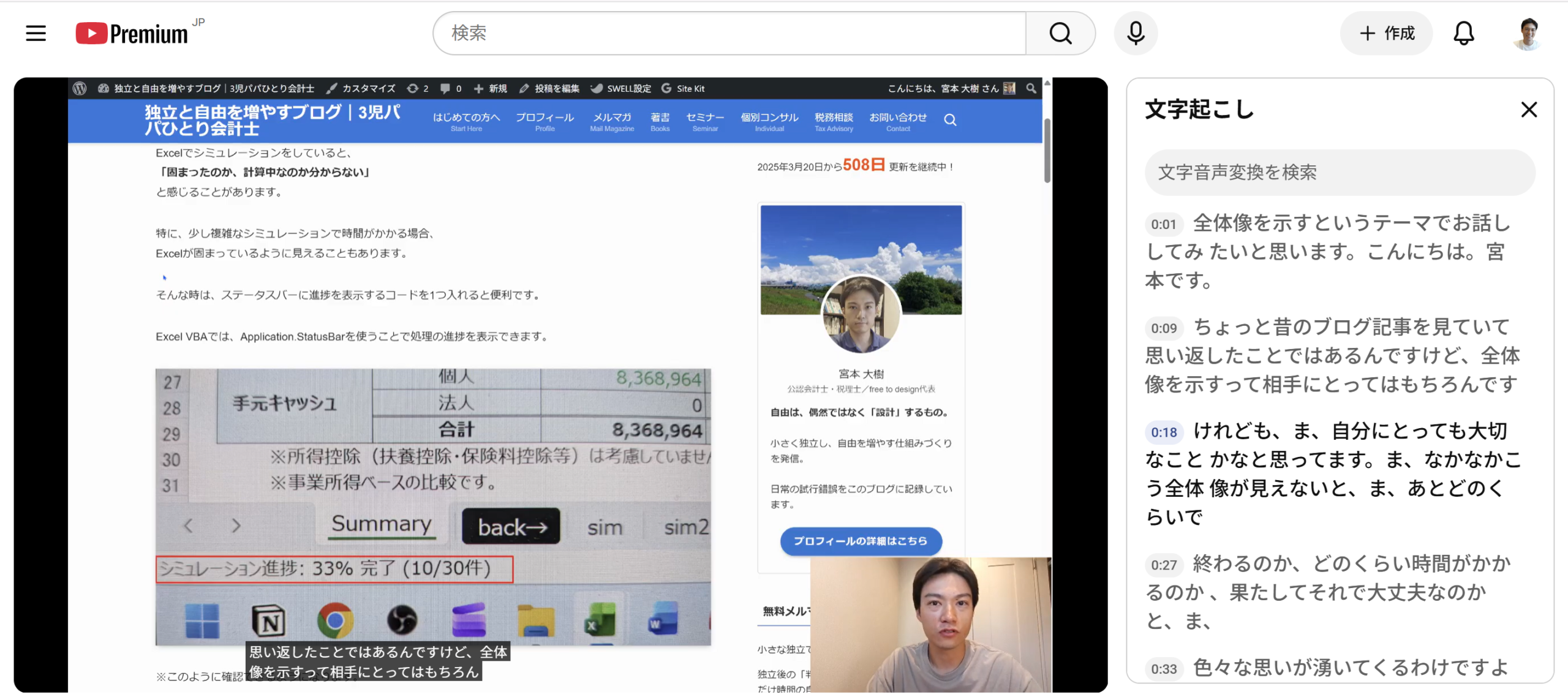The width and height of the screenshot is (1568, 697).
Task: Start voice search with the microphone
Action: point(1136,33)
